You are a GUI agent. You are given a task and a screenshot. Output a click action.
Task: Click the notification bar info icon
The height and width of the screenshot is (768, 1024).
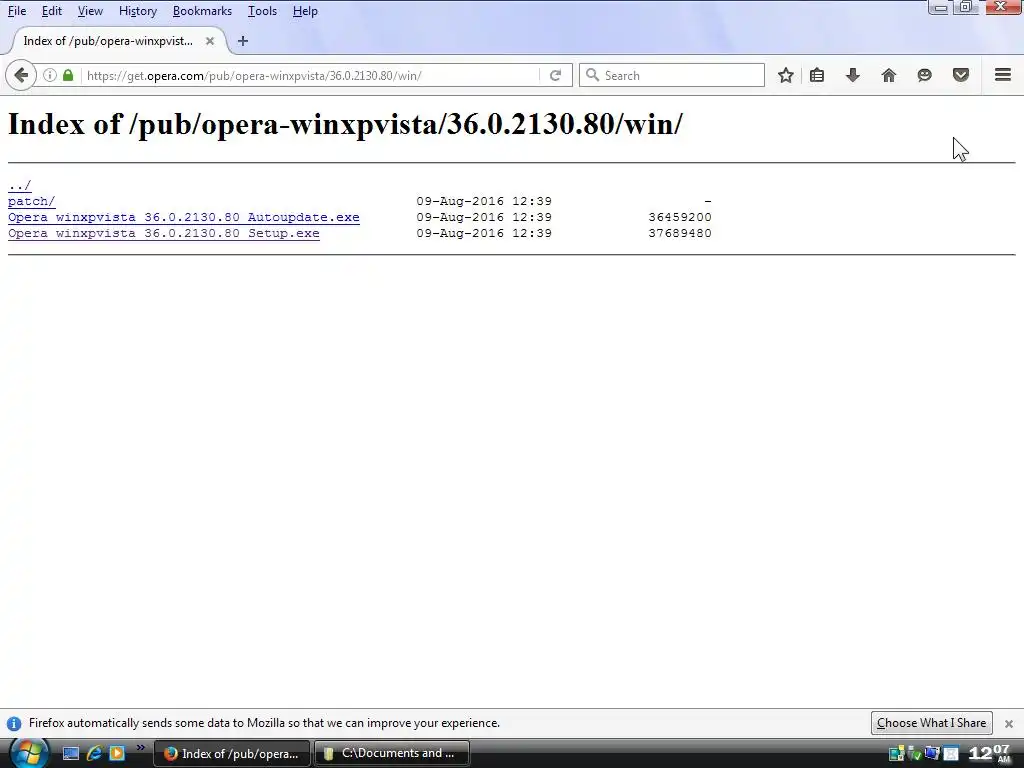pos(14,724)
